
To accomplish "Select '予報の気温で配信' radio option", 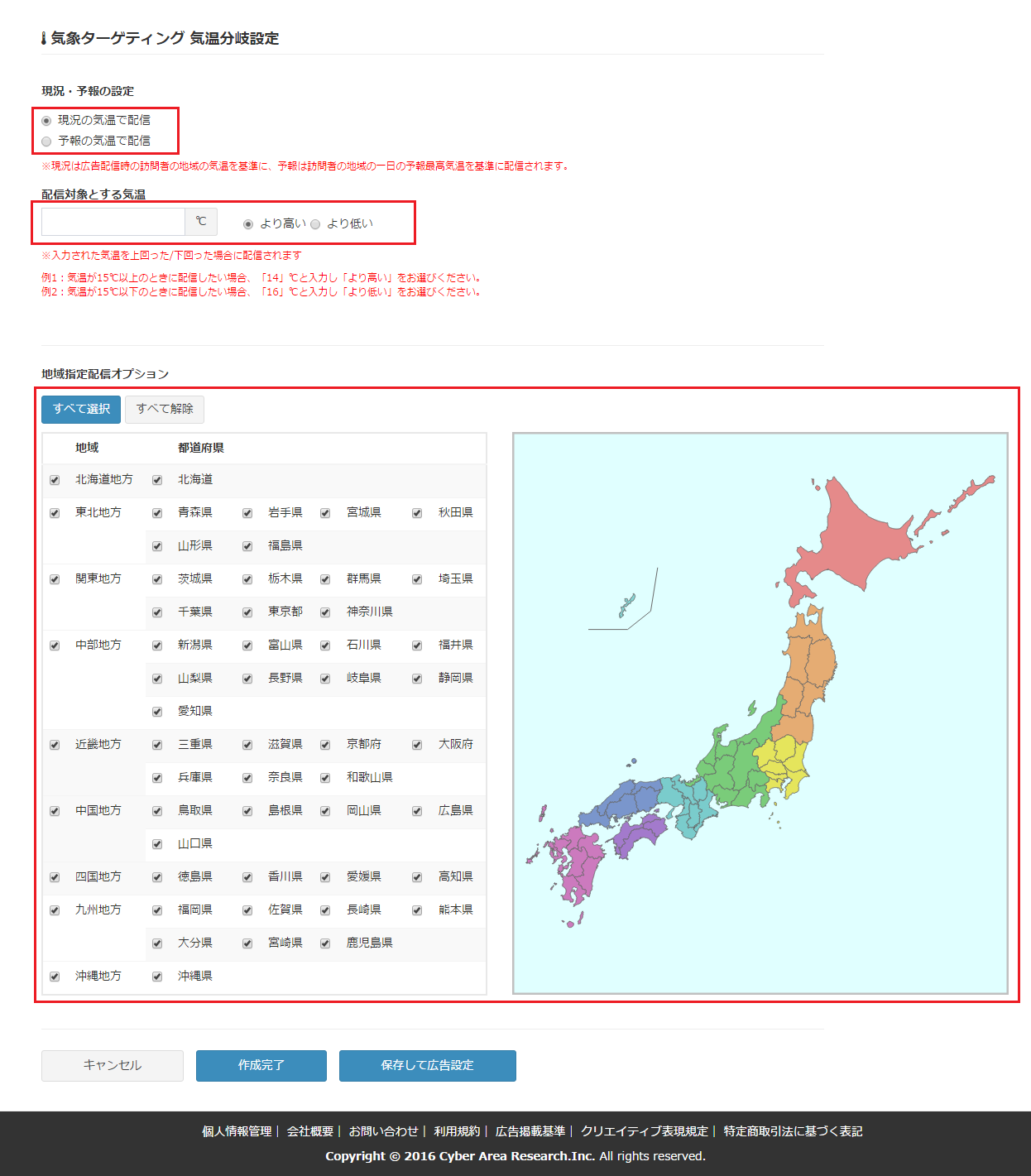I will point(46,142).
